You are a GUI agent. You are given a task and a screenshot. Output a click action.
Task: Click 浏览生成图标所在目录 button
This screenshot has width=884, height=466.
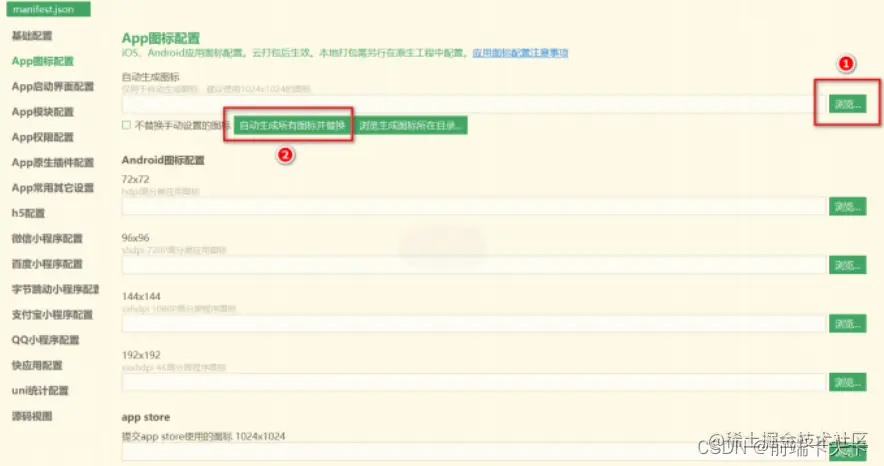[x=411, y=125]
